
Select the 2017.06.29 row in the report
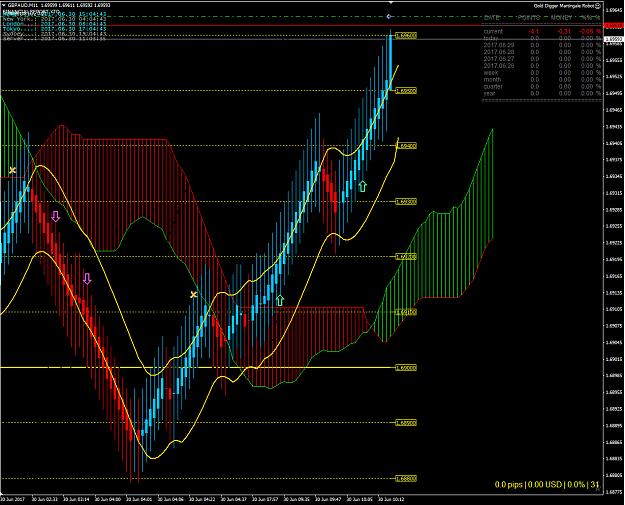click(542, 45)
